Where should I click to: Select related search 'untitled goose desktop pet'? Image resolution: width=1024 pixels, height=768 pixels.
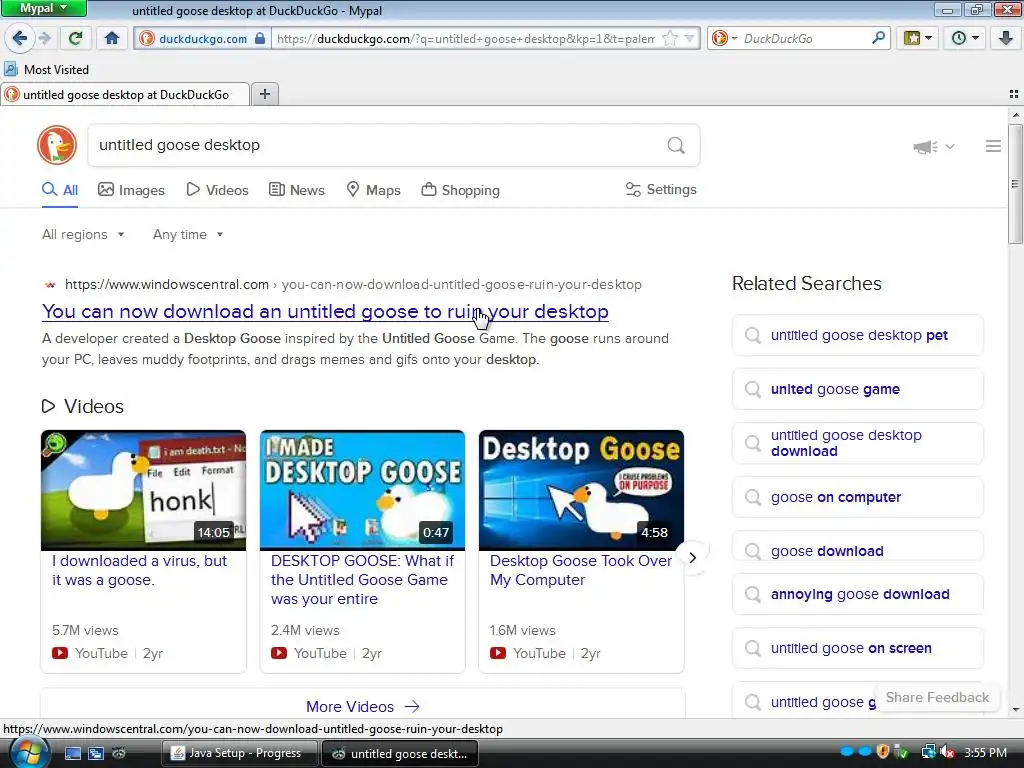coord(857,335)
